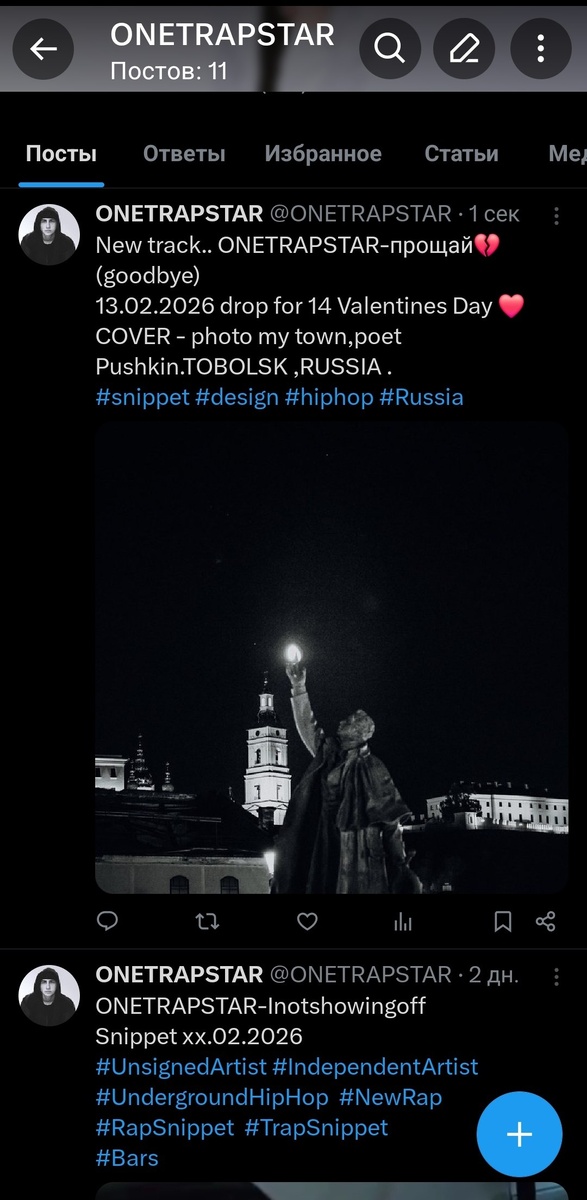Open the profile three-dot overflow menu
Image resolution: width=587 pixels, height=1200 pixels.
(541, 48)
